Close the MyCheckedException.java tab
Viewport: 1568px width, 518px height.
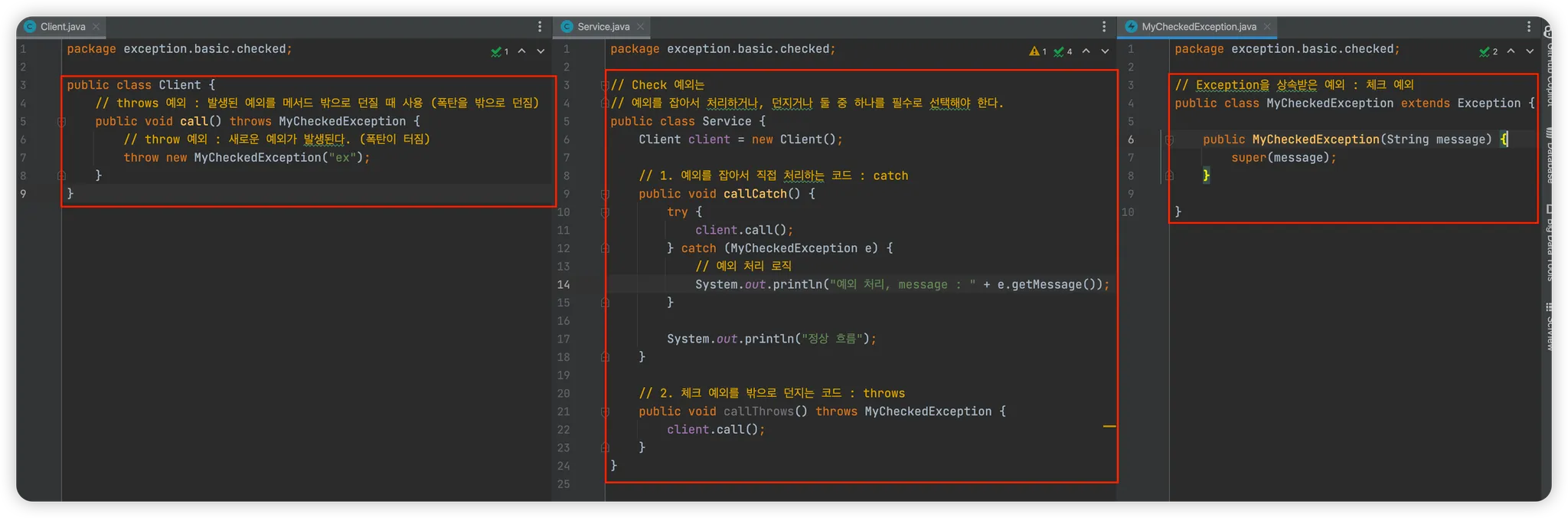(x=1267, y=27)
